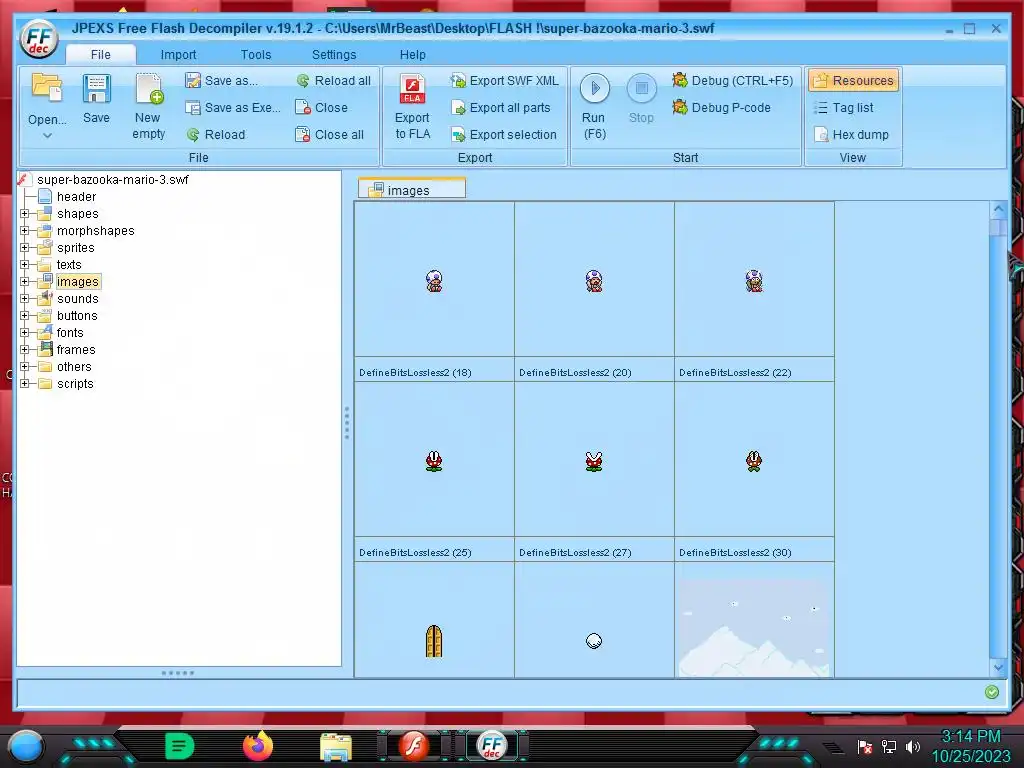Viewport: 1024px width, 768px height.
Task: Expand the fonts tree node
Action: tap(25, 332)
